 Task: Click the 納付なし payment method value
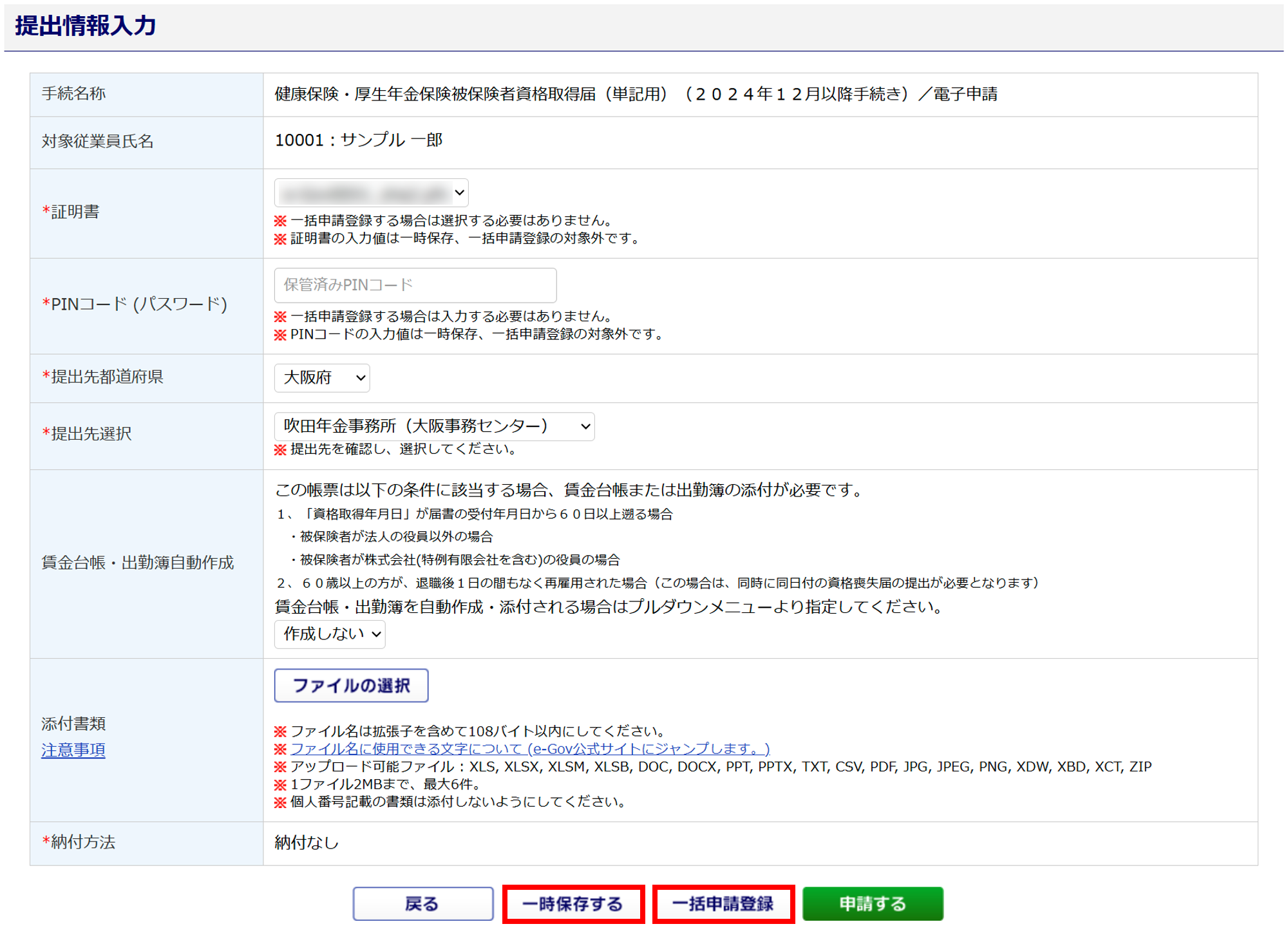pyautogui.click(x=307, y=842)
